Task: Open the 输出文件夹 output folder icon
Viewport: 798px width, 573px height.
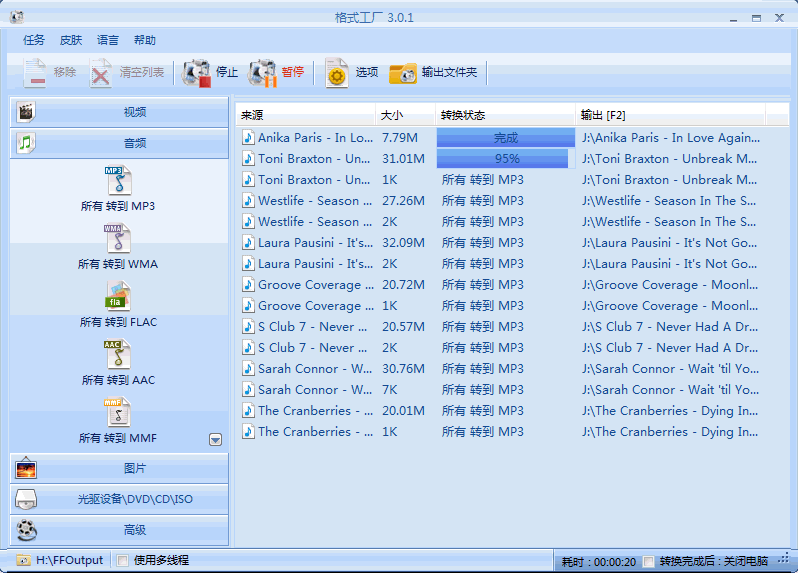Action: (x=403, y=73)
